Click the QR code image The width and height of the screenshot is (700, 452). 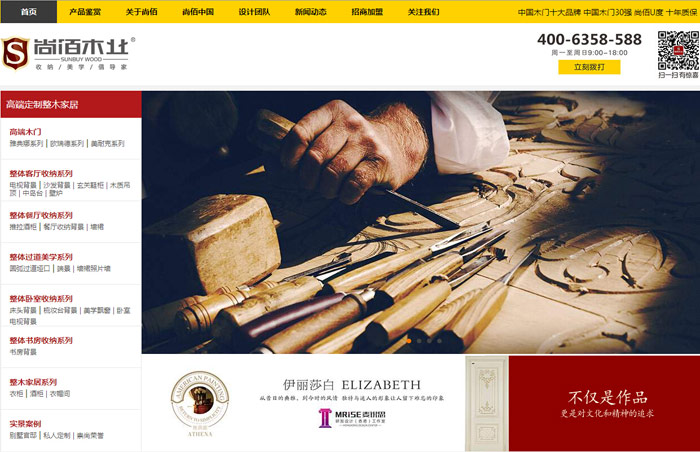point(678,50)
